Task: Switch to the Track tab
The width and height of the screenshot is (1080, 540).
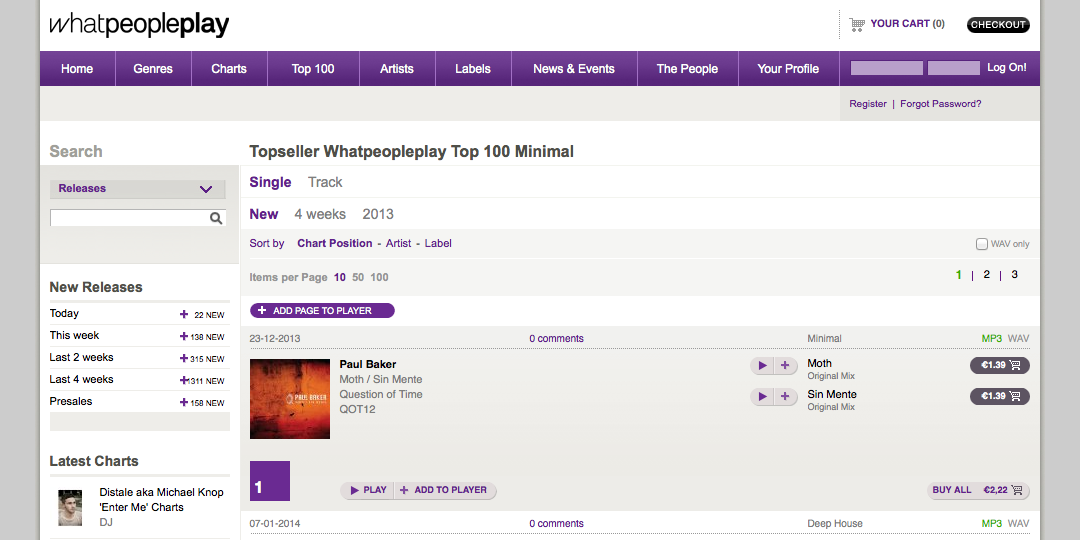Action: pos(325,182)
